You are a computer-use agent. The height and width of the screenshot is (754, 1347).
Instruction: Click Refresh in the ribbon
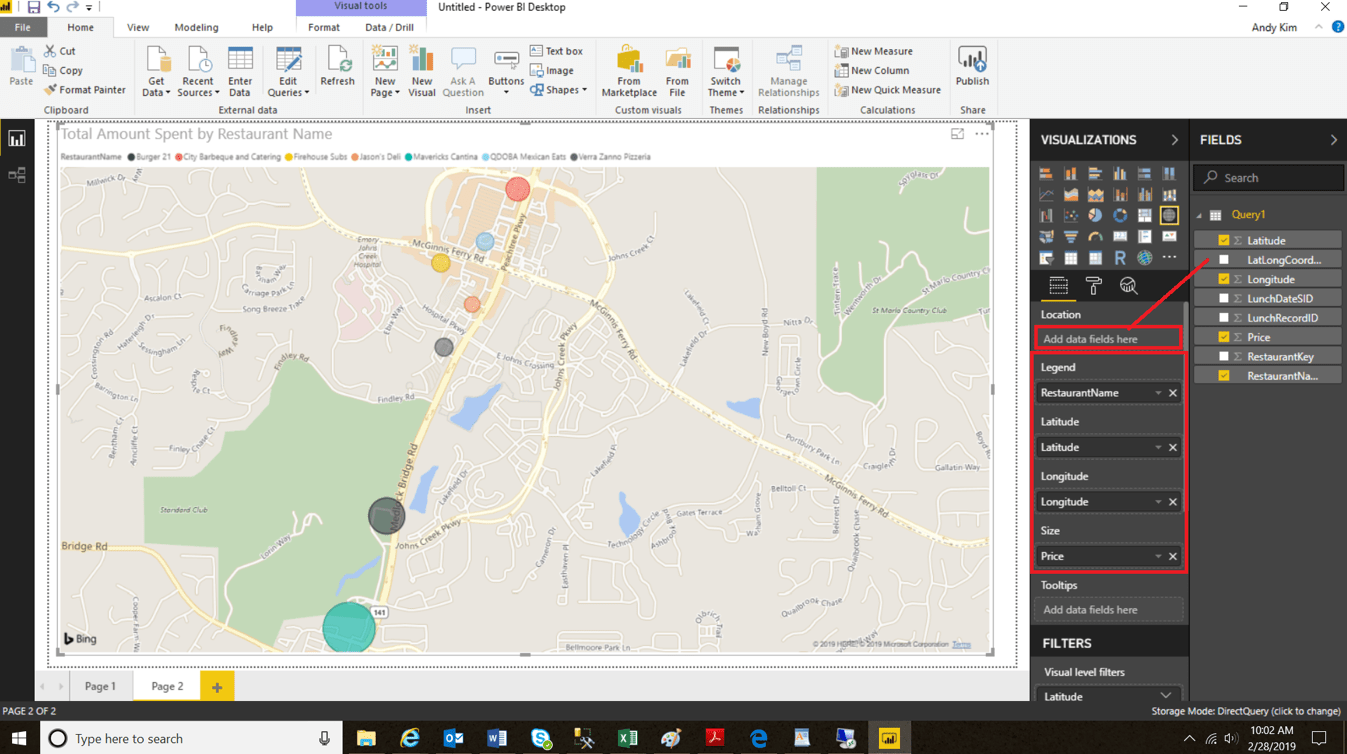[x=337, y=67]
